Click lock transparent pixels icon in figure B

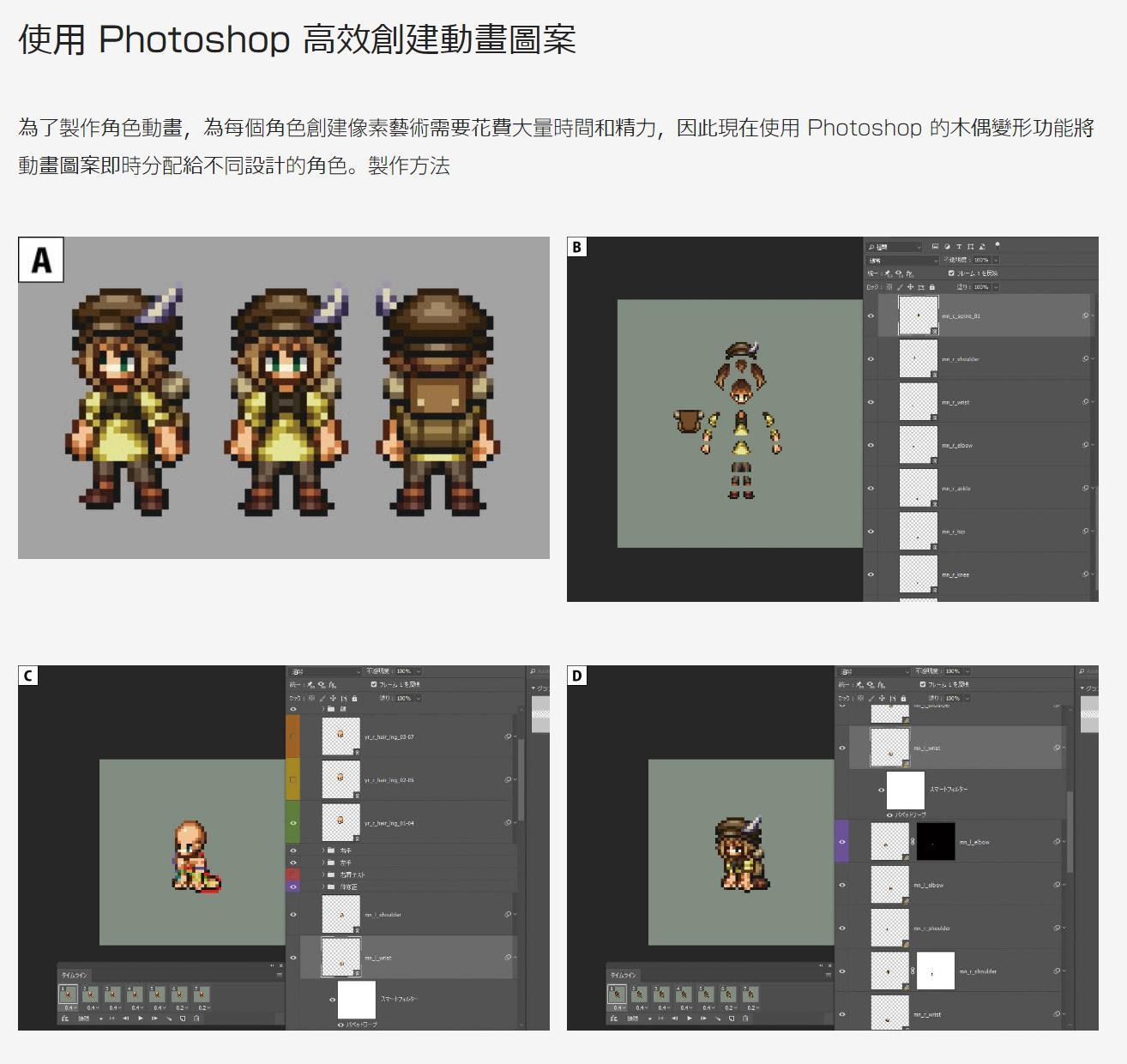pos(889,287)
